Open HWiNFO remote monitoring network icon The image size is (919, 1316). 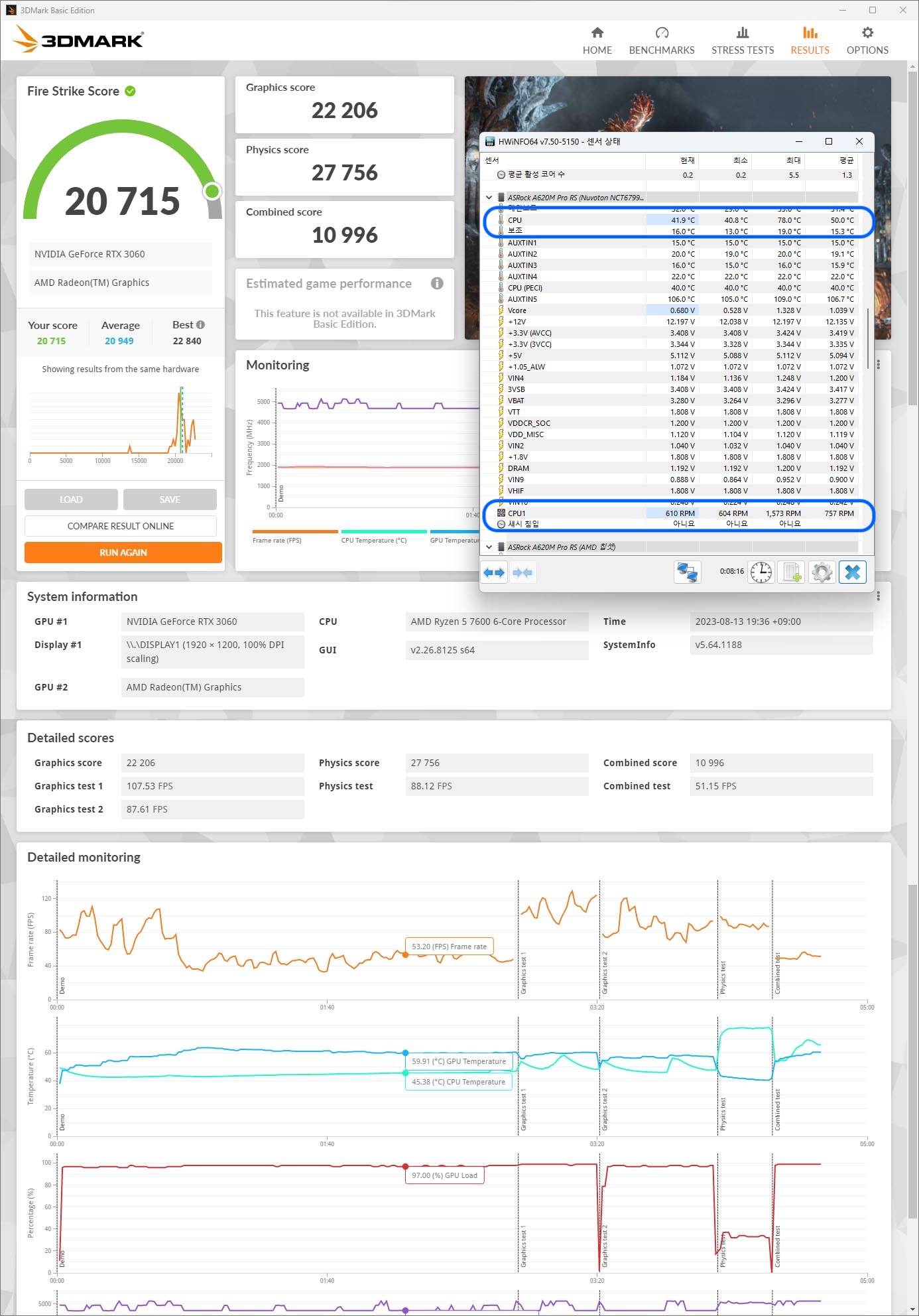tap(688, 572)
